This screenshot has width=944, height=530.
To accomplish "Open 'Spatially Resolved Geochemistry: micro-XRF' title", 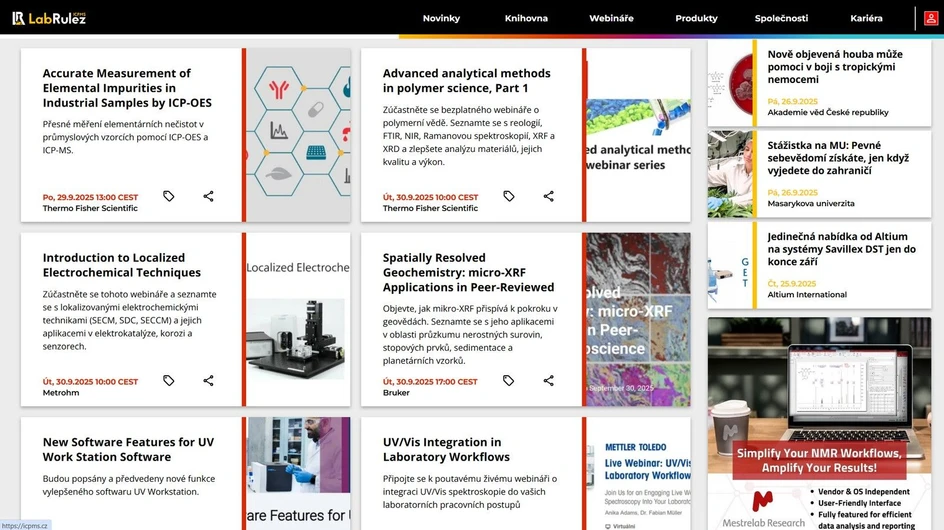I will pyautogui.click(x=468, y=272).
